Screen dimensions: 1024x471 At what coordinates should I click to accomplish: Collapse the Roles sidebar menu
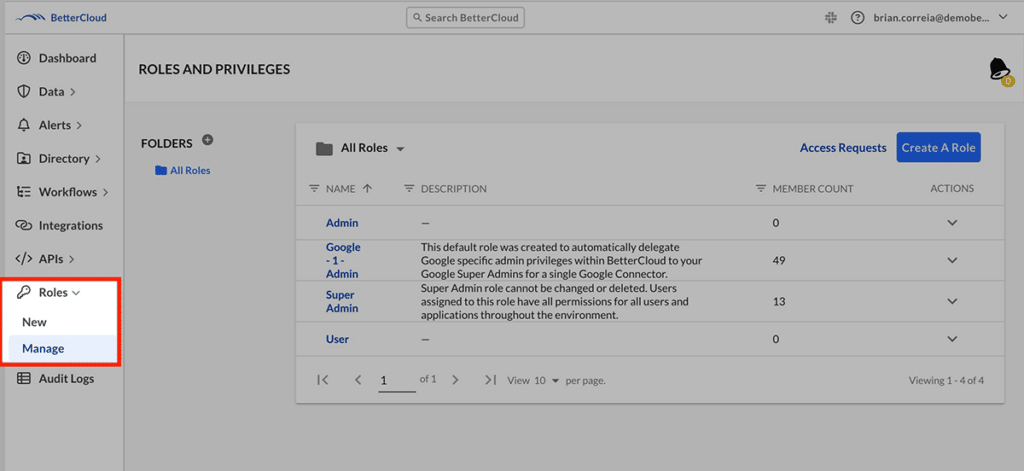pos(76,293)
